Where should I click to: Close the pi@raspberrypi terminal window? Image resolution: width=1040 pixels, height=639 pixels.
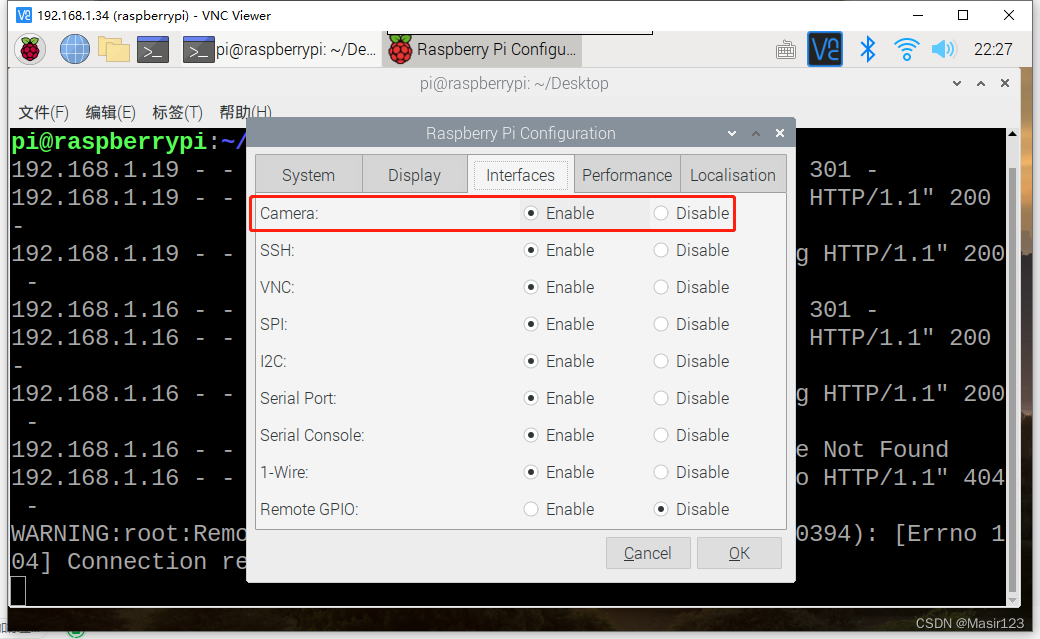click(1005, 83)
